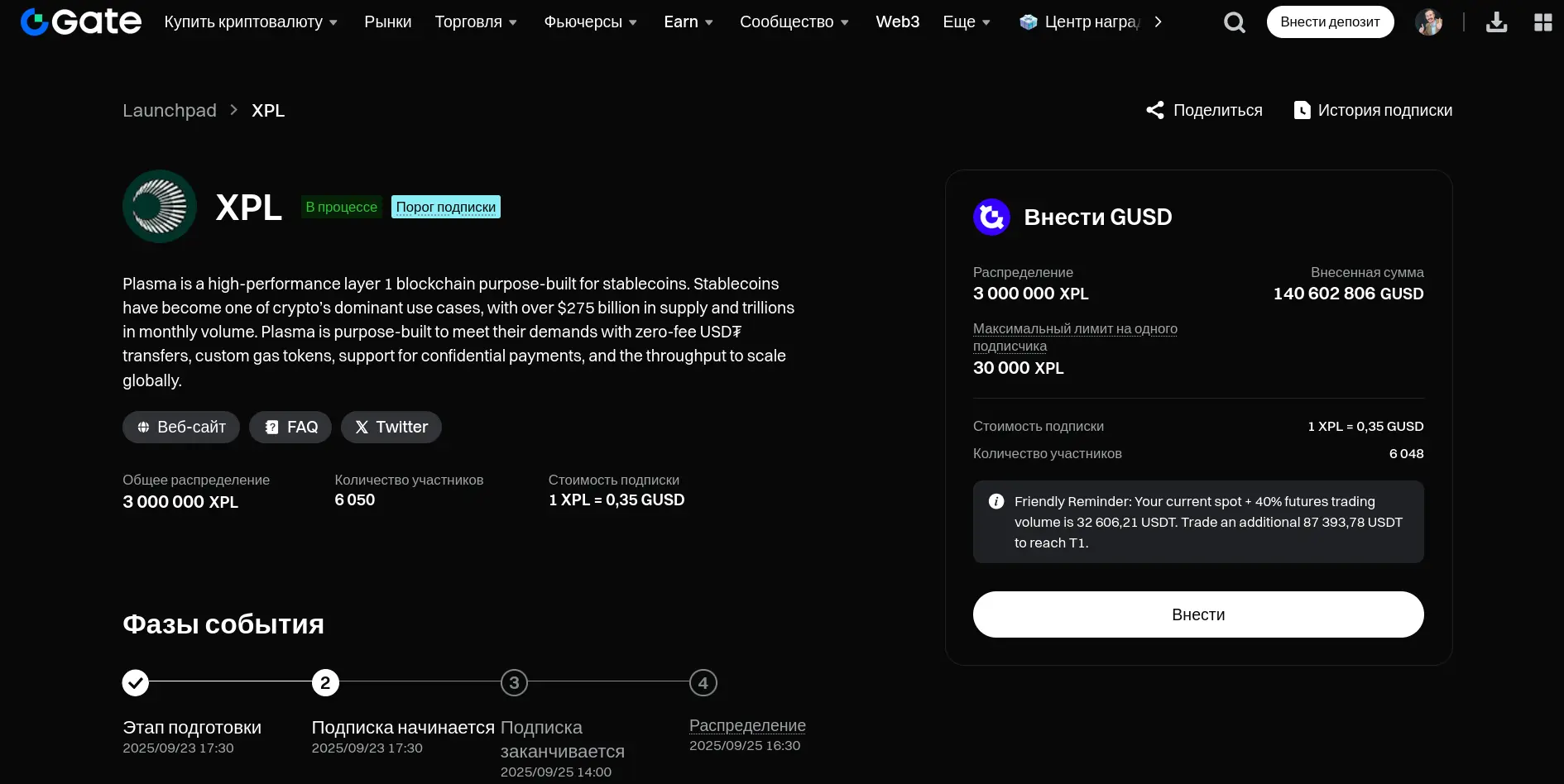This screenshot has height=784, width=1564.
Task: Click the XPL token logo
Action: (160, 207)
